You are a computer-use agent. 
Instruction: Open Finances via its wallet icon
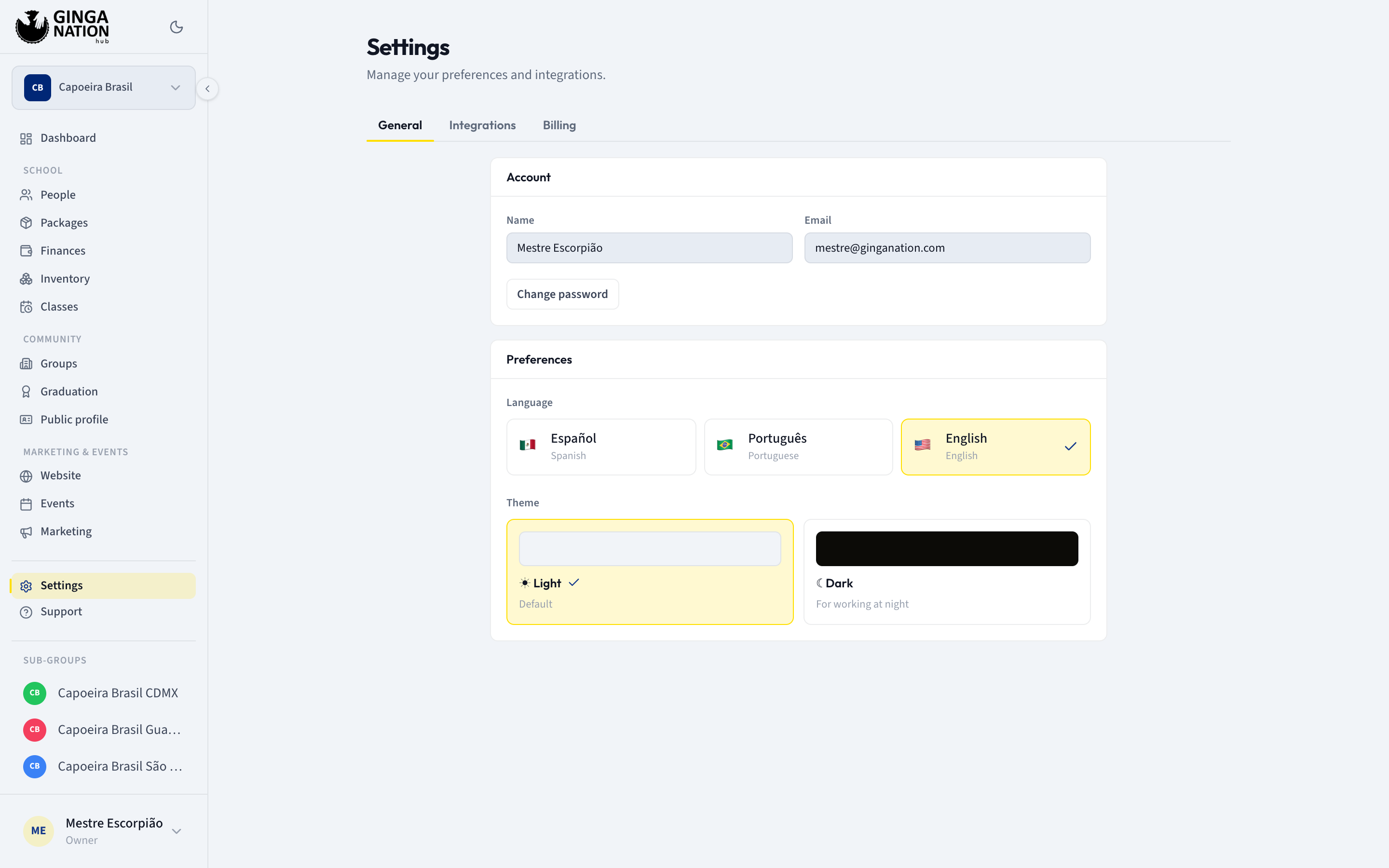(x=26, y=251)
